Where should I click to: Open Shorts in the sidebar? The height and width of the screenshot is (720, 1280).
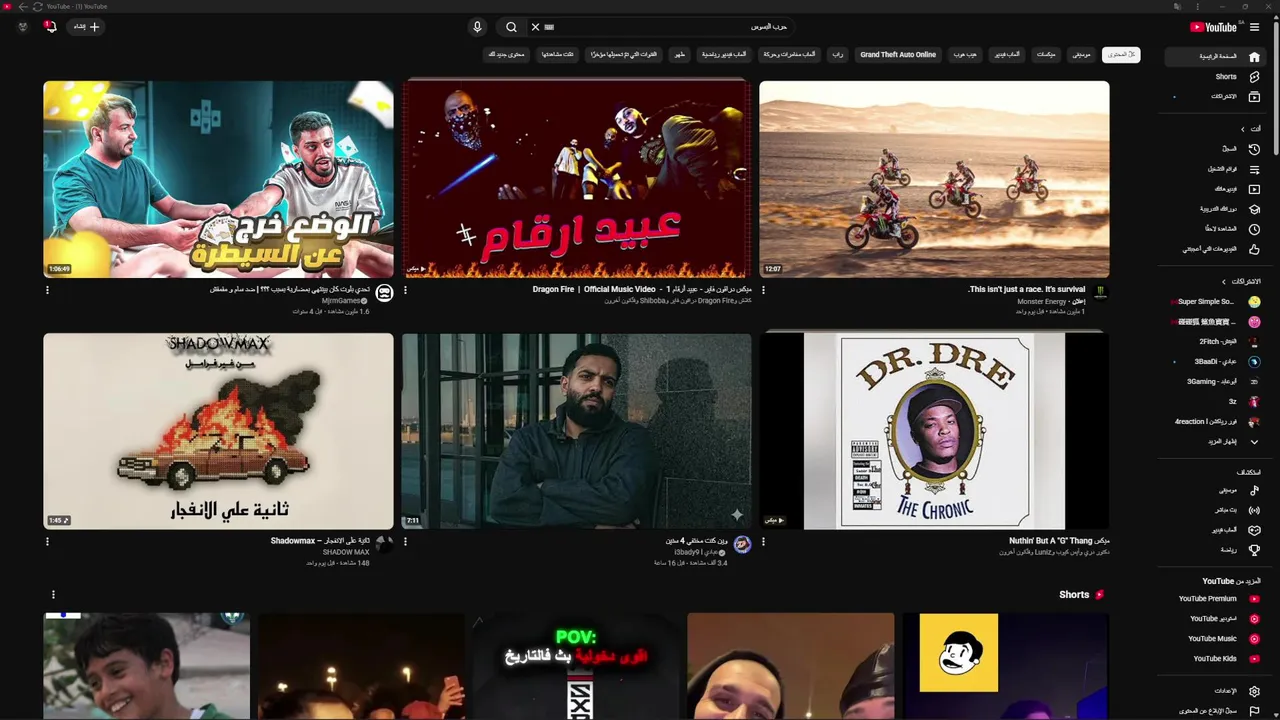1215,76
